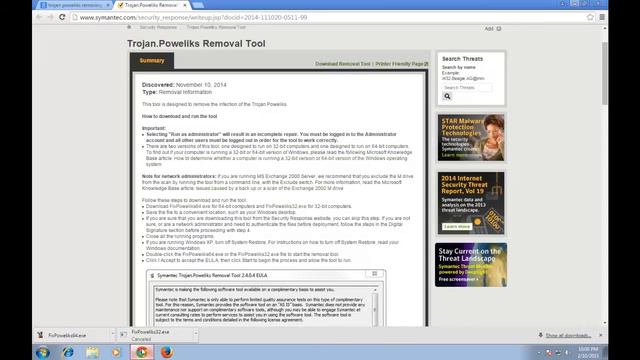Open the Exchange 2000 M drive article link
Screen dimensions: 640x360
click(269, 189)
